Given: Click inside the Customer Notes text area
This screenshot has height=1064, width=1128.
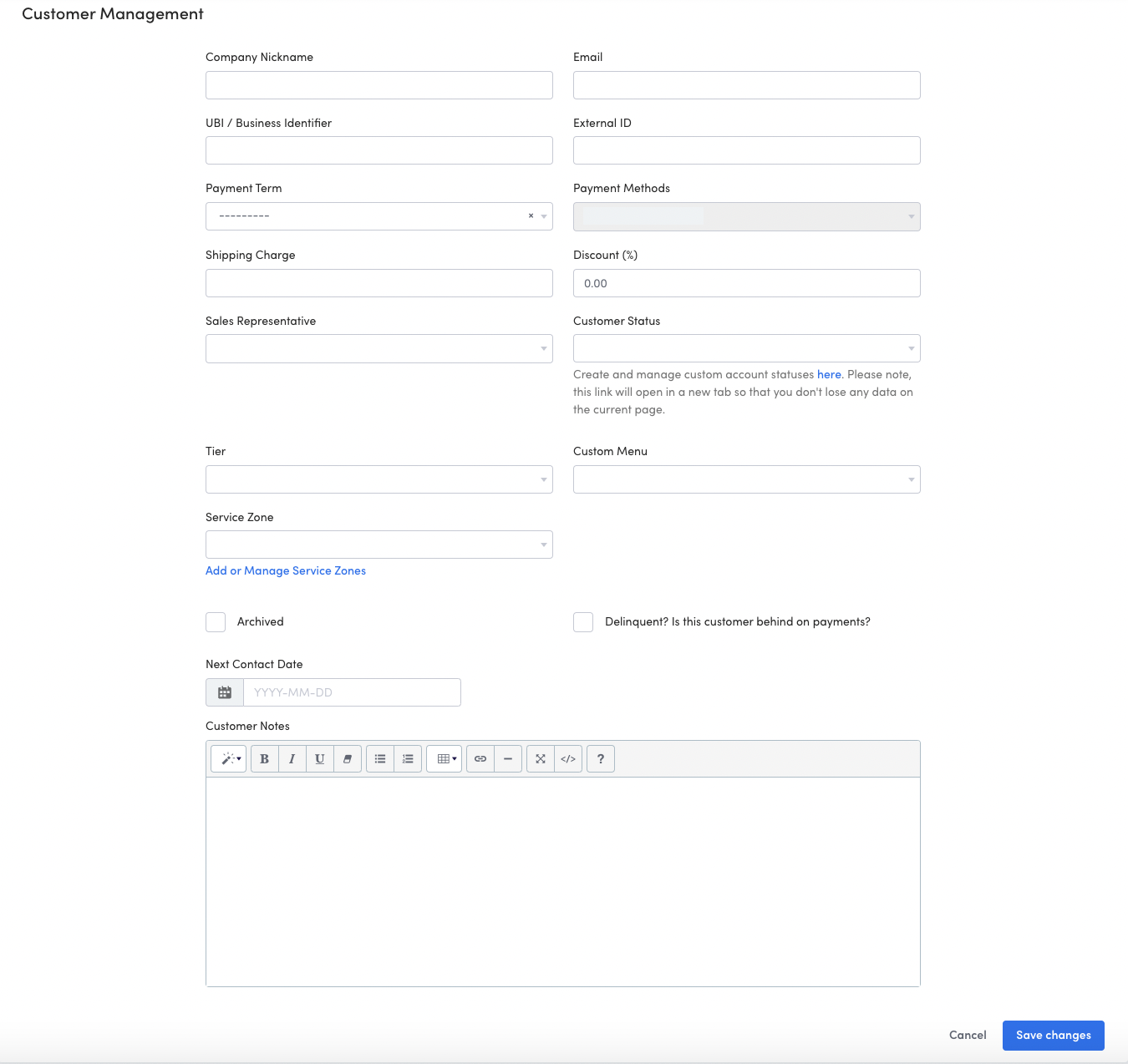Looking at the screenshot, I should click(x=563, y=882).
